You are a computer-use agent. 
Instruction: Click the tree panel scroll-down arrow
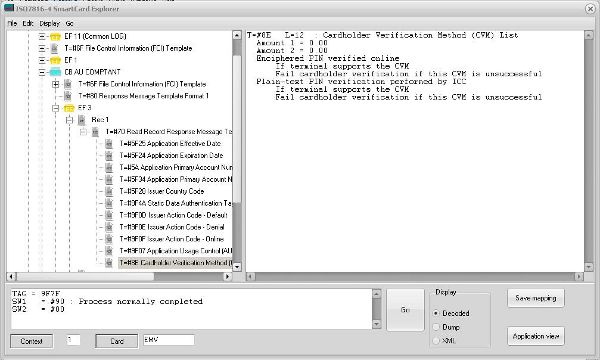tap(237, 267)
